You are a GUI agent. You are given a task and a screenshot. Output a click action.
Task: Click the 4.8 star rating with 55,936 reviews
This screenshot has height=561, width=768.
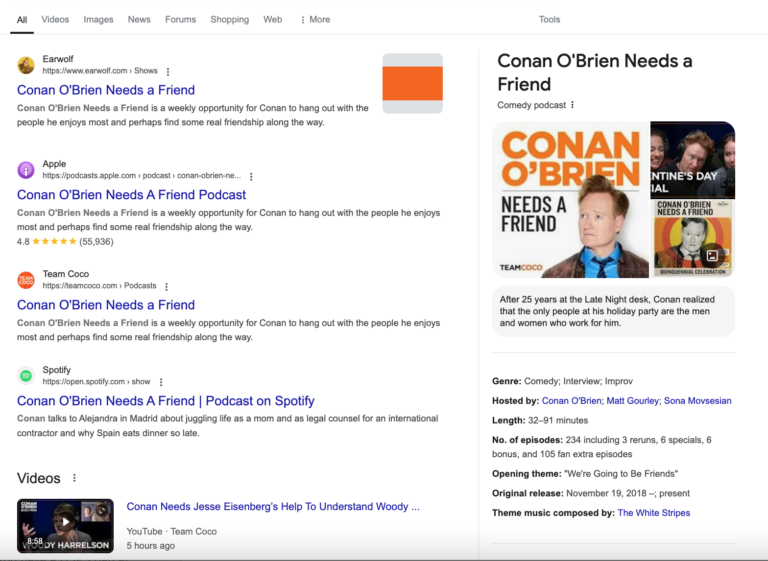pyautogui.click(x=65, y=242)
